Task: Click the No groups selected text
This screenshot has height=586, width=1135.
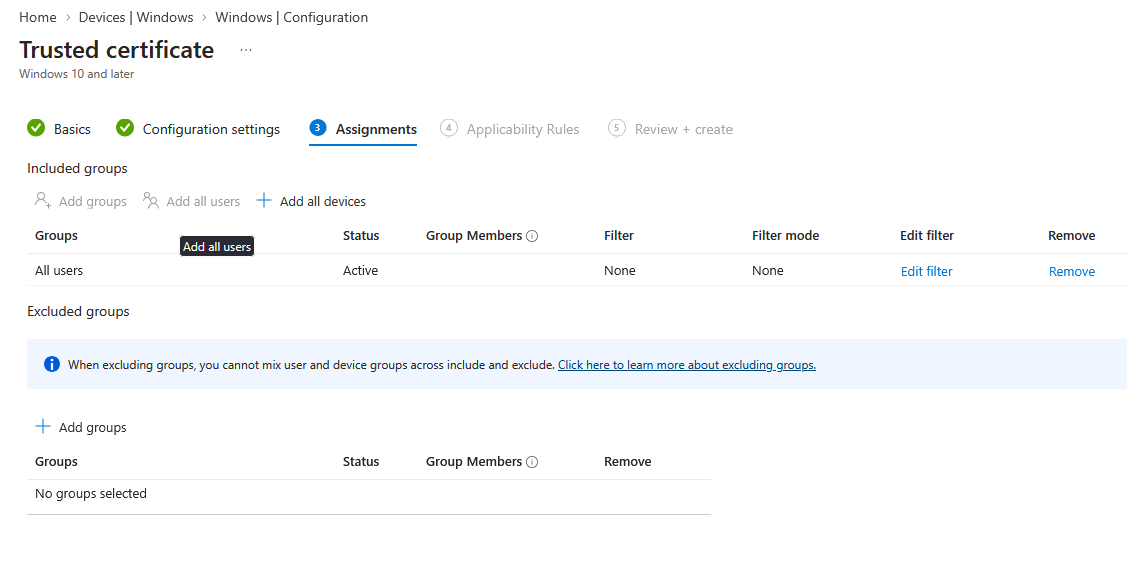Action: [91, 493]
